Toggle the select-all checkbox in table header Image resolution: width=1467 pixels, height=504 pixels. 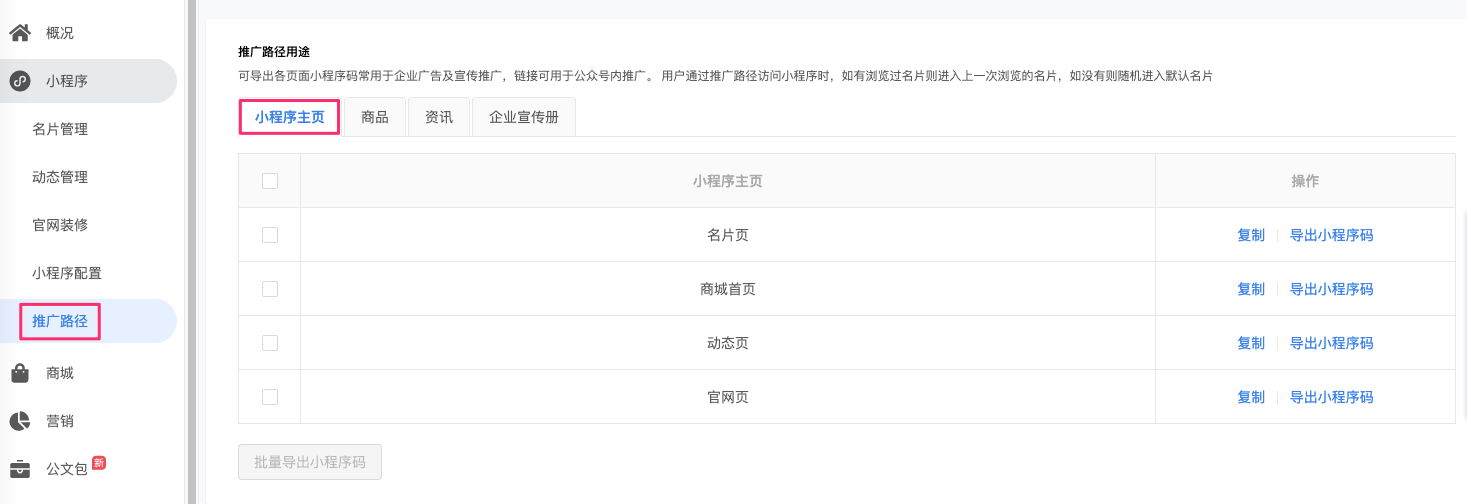[270, 181]
